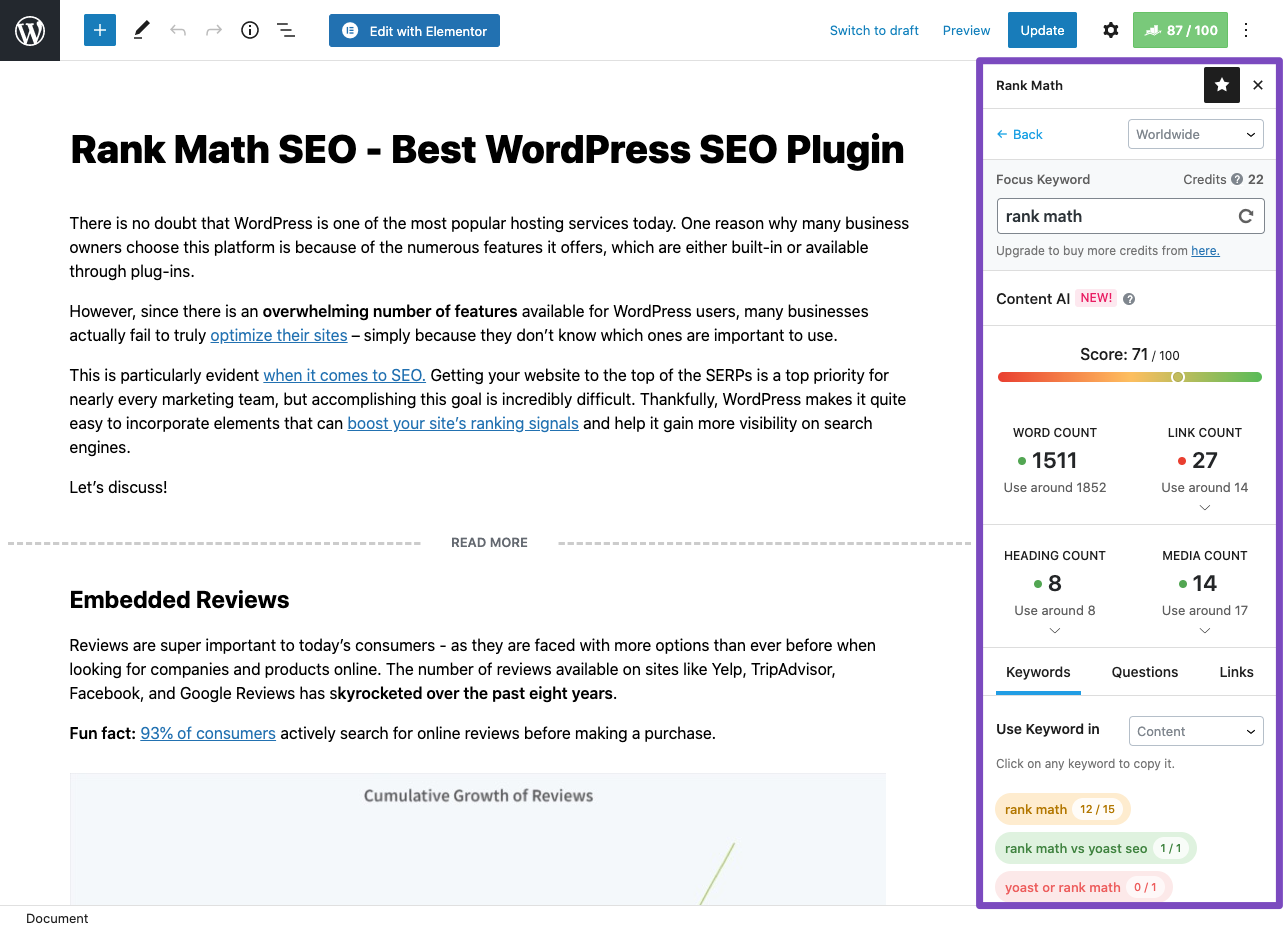Screen dimensions: 1283x930
Task: Click Switch to draft
Action: [874, 30]
